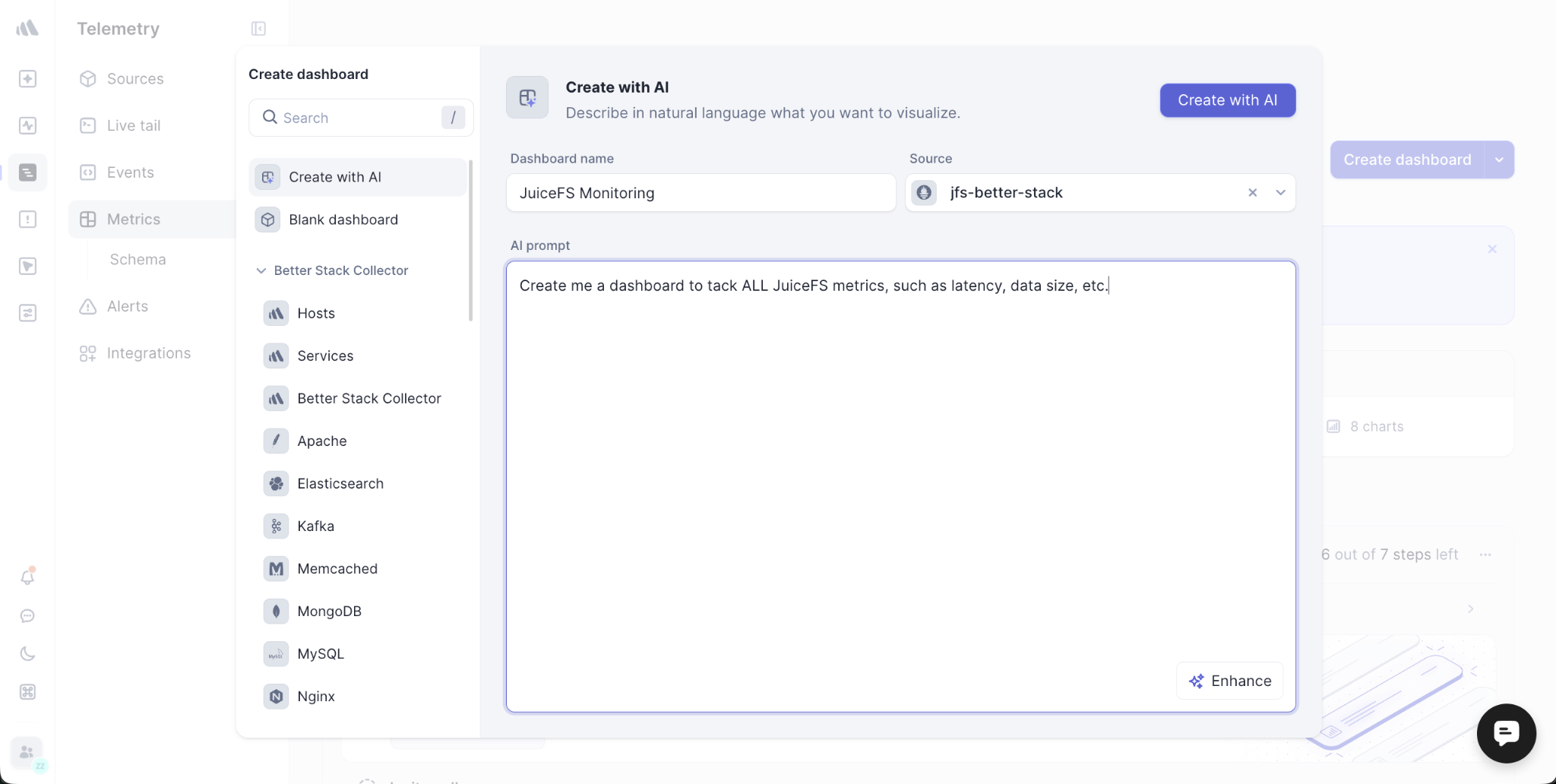Open notifications bell icon

point(27,577)
